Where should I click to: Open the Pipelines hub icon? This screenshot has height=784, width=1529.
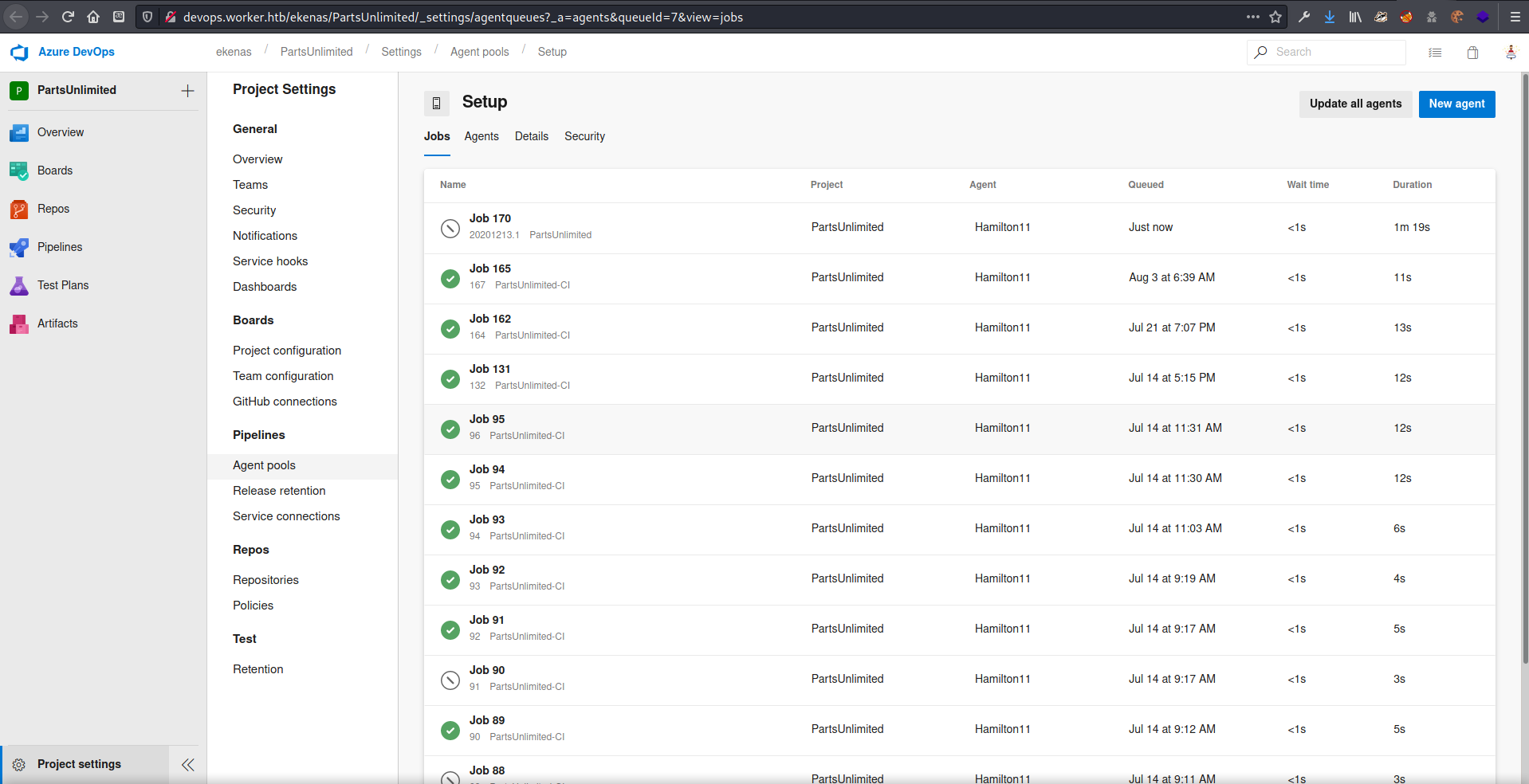coord(19,248)
